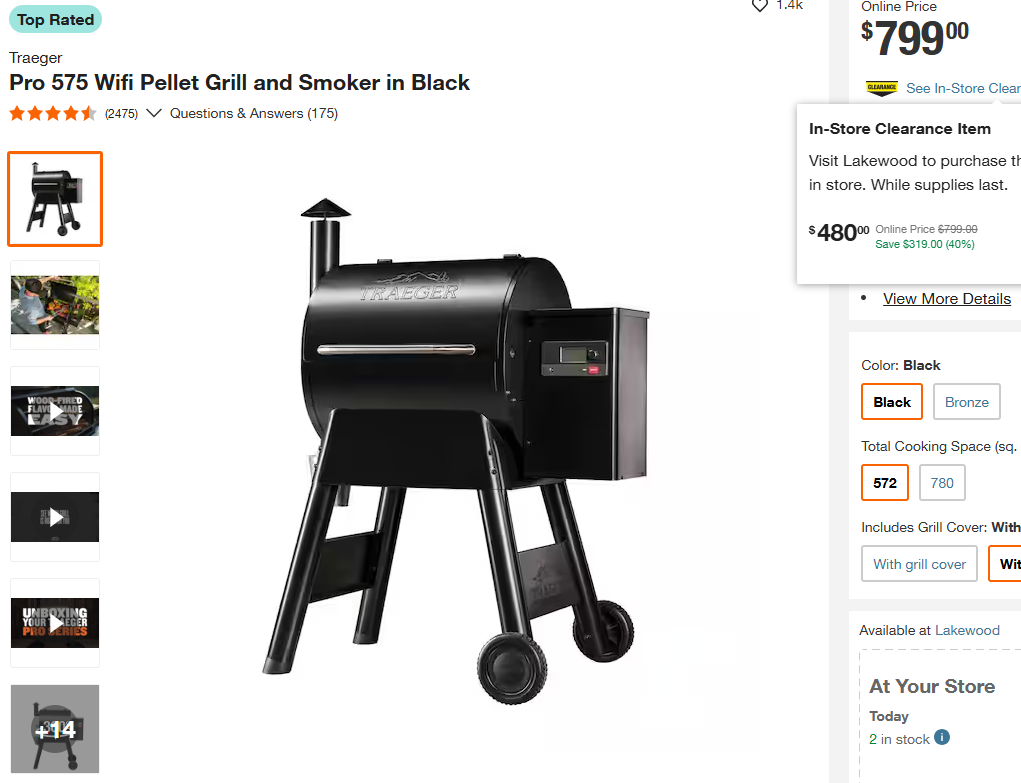Play the dark third video thumbnail
Image resolution: width=1021 pixels, height=783 pixels.
tap(55, 517)
